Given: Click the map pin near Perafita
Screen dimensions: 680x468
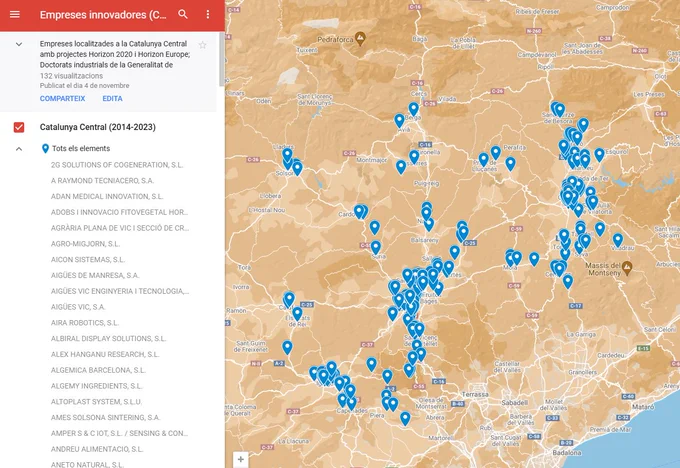Looking at the screenshot, I should pos(496,152).
